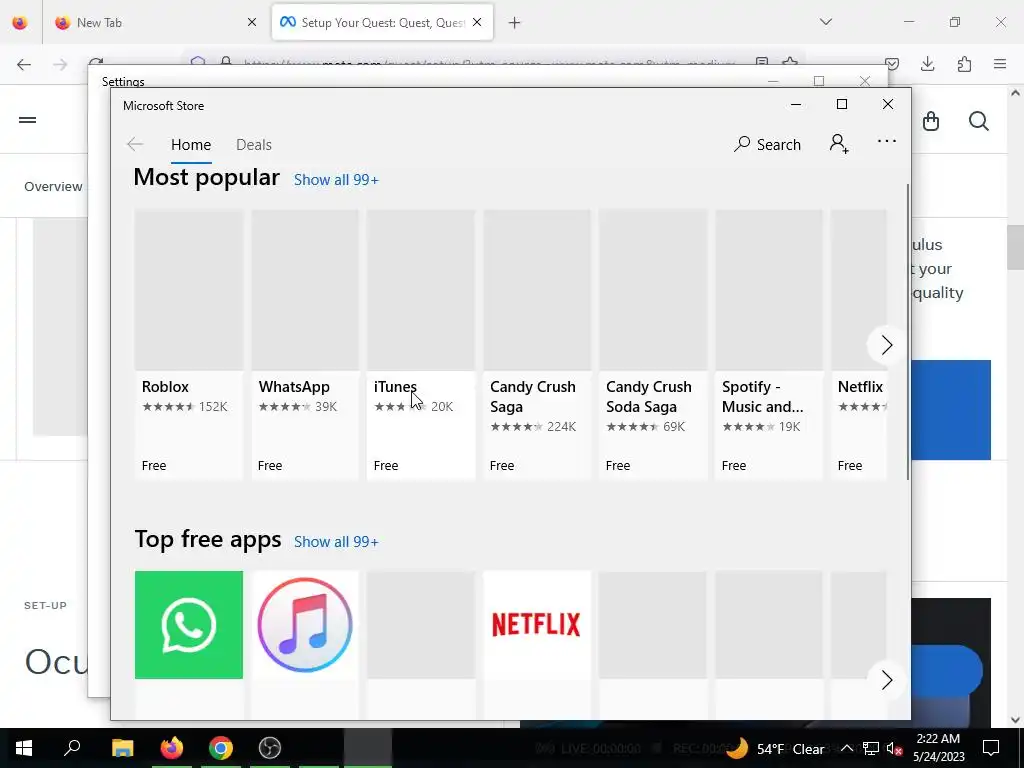1024x768 pixels.
Task: Advance Most popular list with right chevron
Action: coord(886,345)
